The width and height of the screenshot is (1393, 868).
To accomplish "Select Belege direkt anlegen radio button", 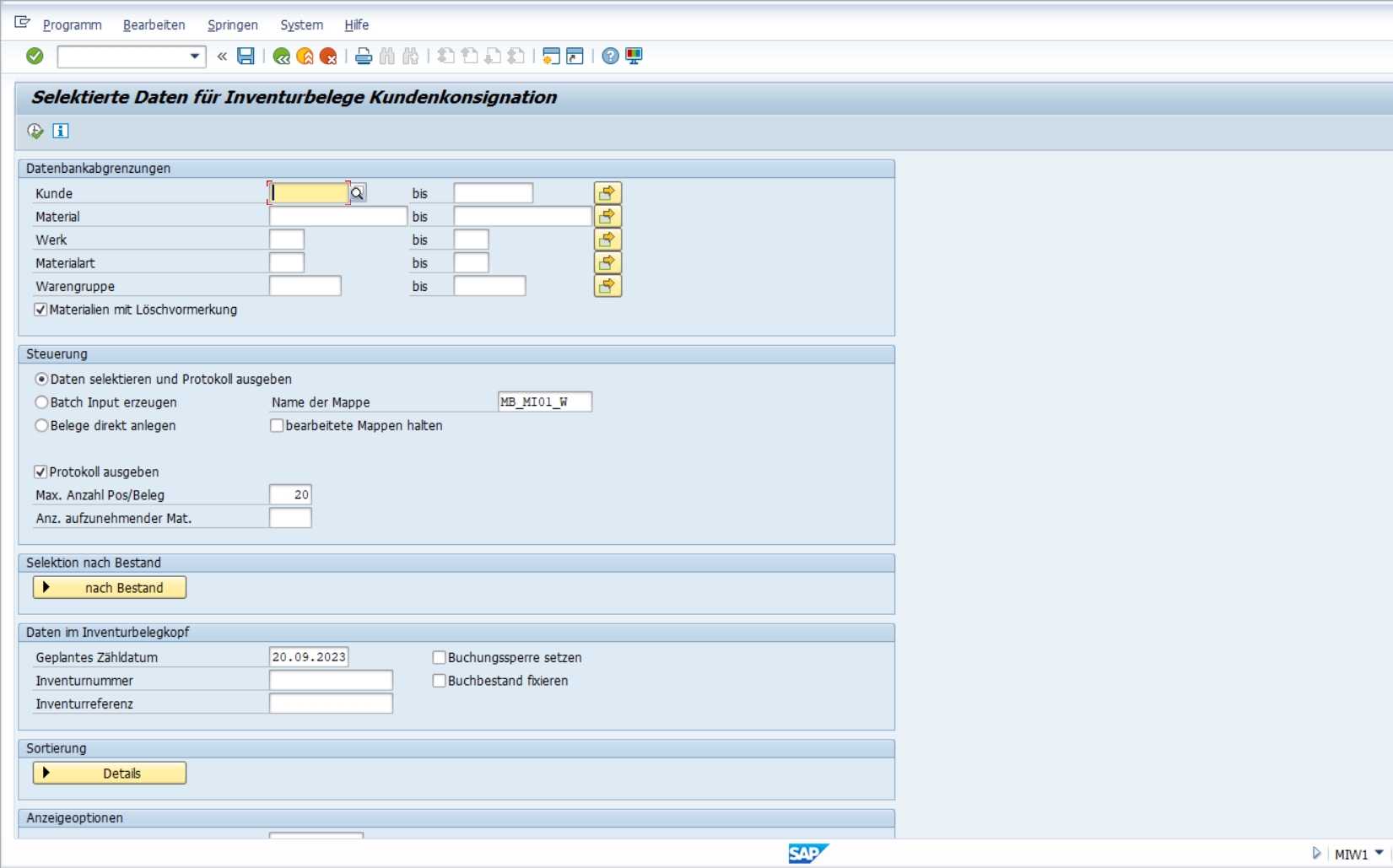I will [41, 426].
